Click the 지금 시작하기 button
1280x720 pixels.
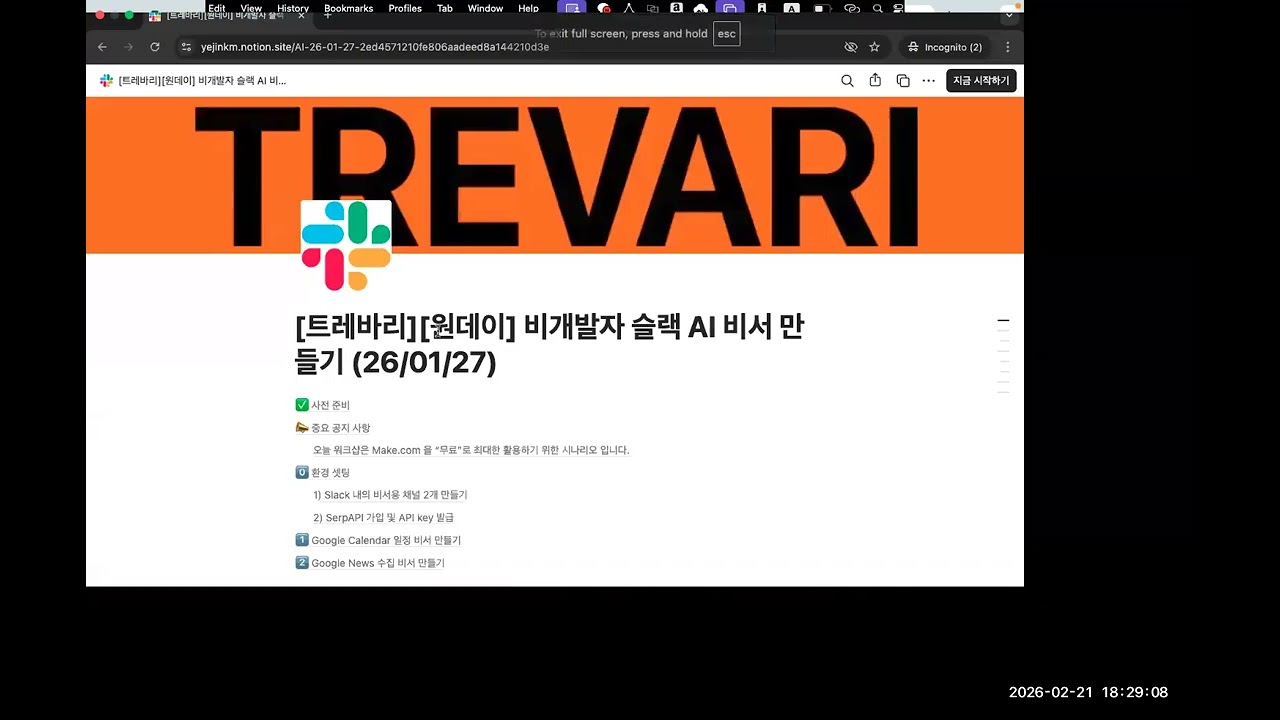tap(981, 81)
